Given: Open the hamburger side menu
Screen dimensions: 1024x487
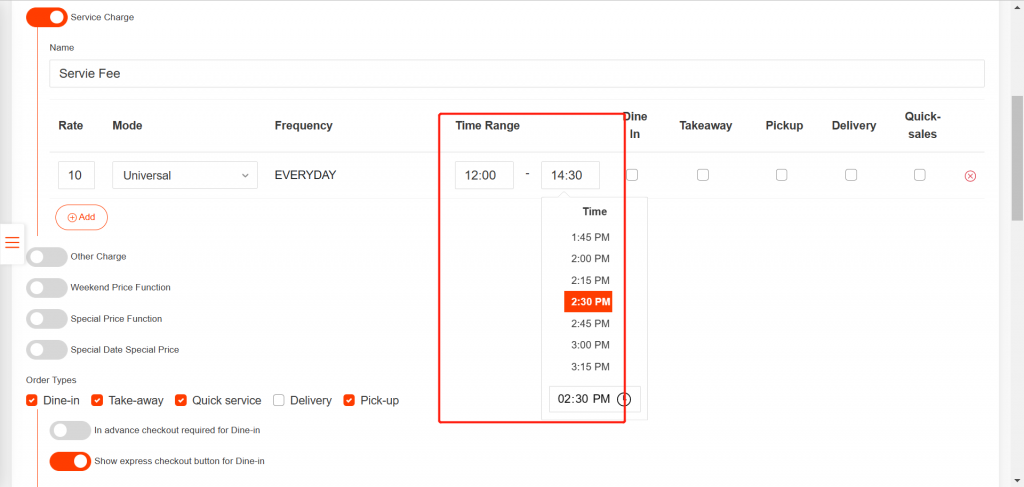Looking at the screenshot, I should pos(12,243).
